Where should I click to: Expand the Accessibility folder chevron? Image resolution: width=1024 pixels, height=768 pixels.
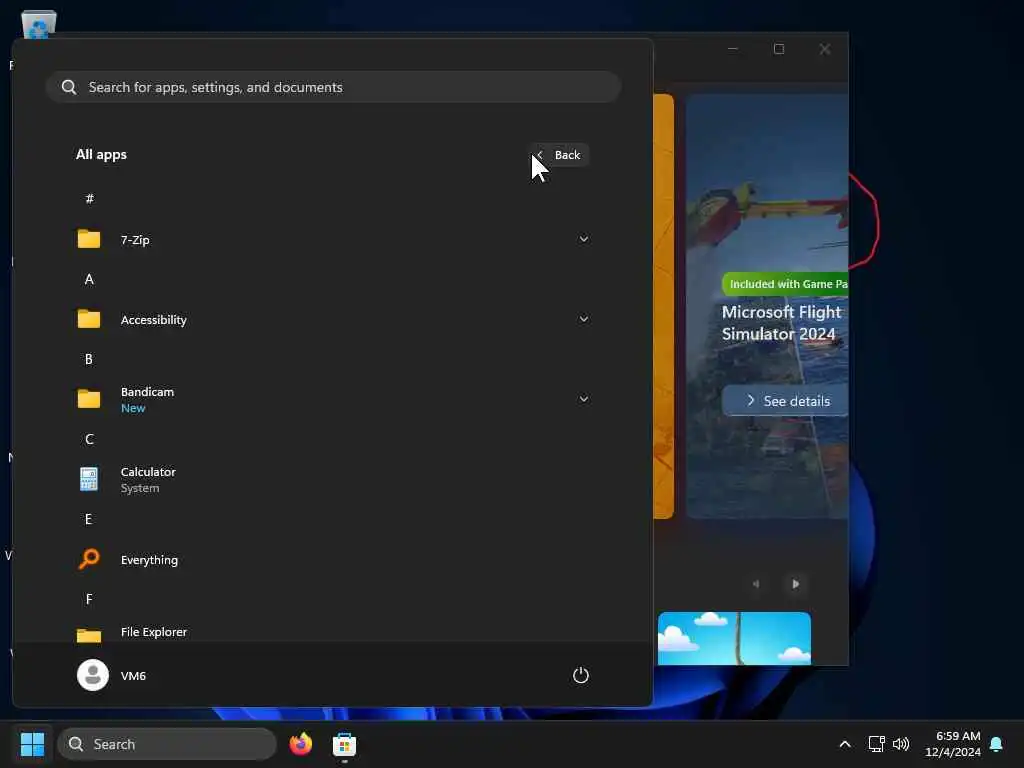584,319
